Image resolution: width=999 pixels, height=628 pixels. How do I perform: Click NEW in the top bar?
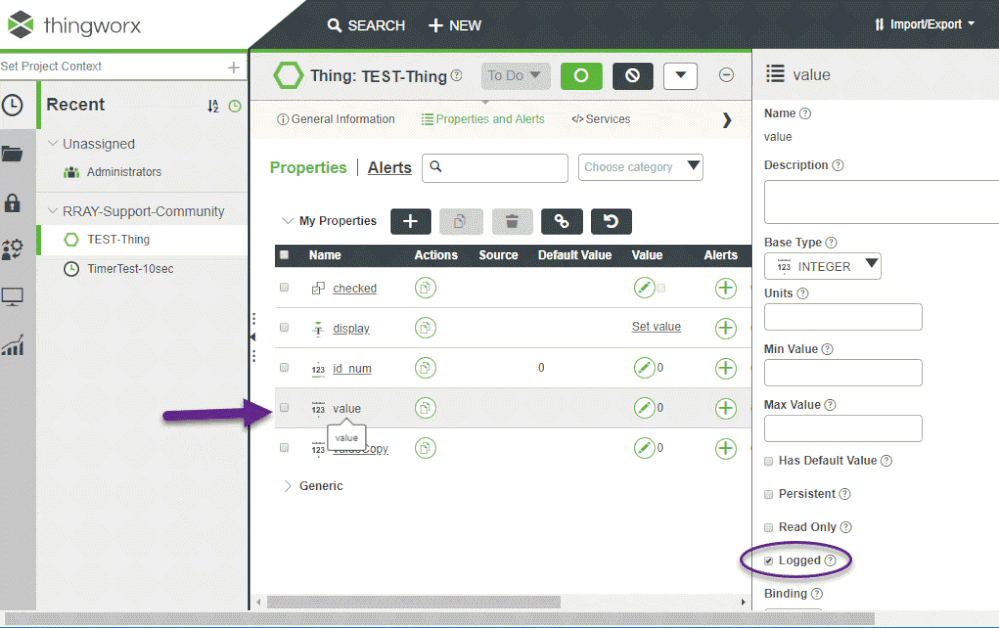coord(455,25)
